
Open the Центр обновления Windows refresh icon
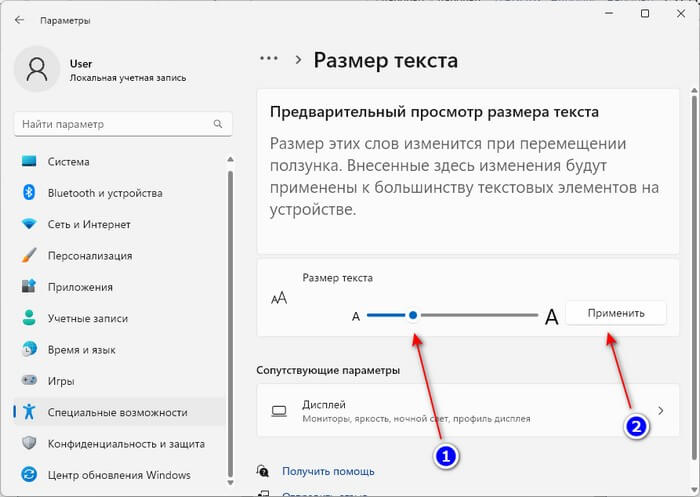(29, 474)
